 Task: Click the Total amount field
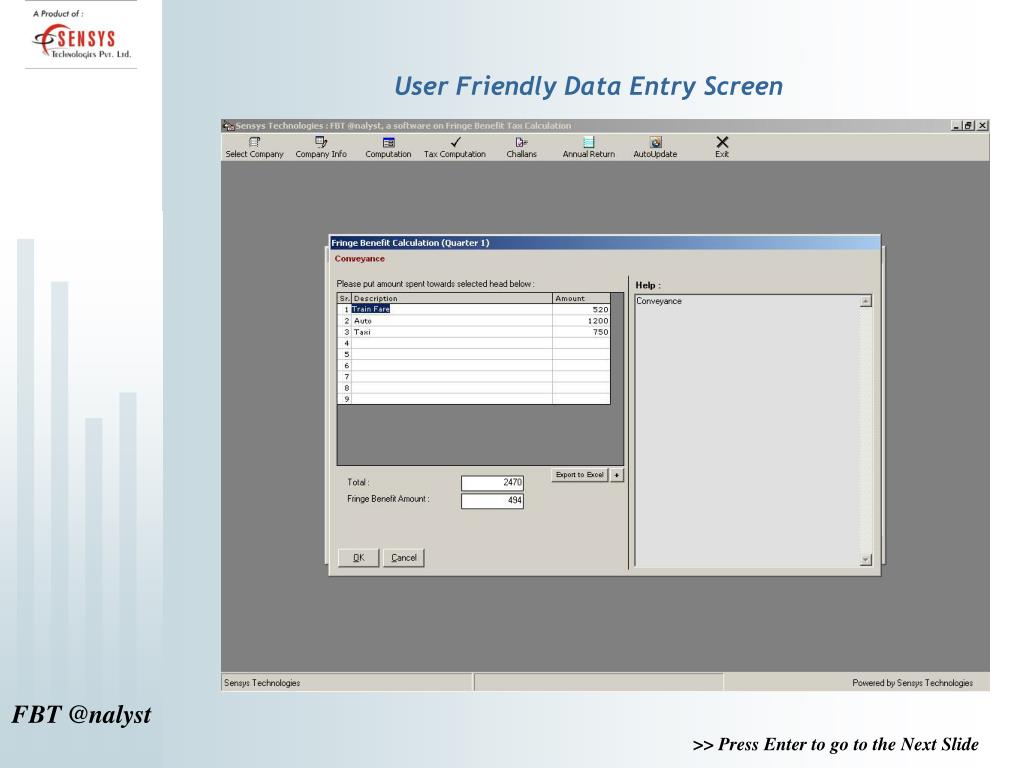click(492, 483)
